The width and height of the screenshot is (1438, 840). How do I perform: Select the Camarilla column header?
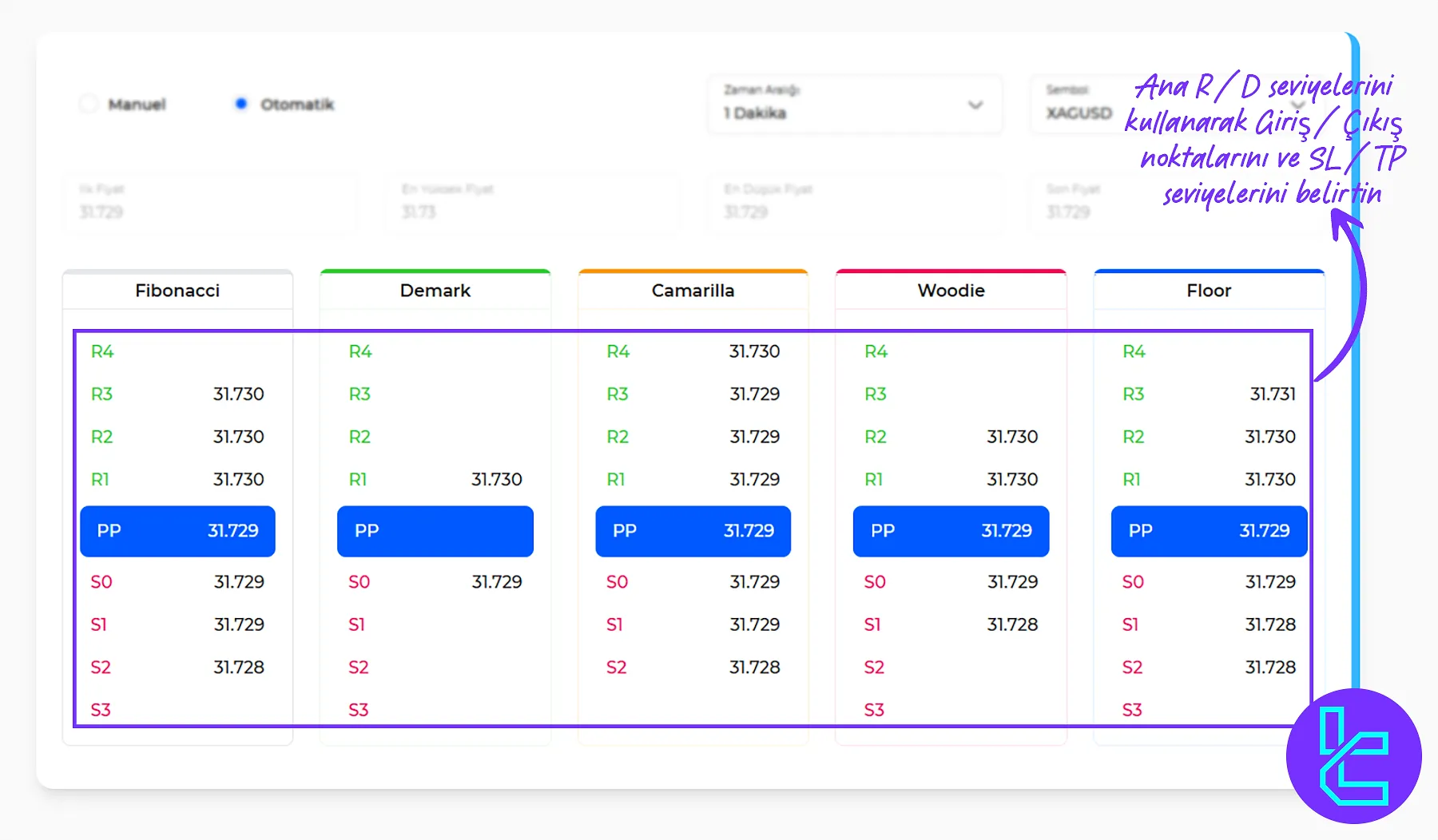click(x=693, y=291)
